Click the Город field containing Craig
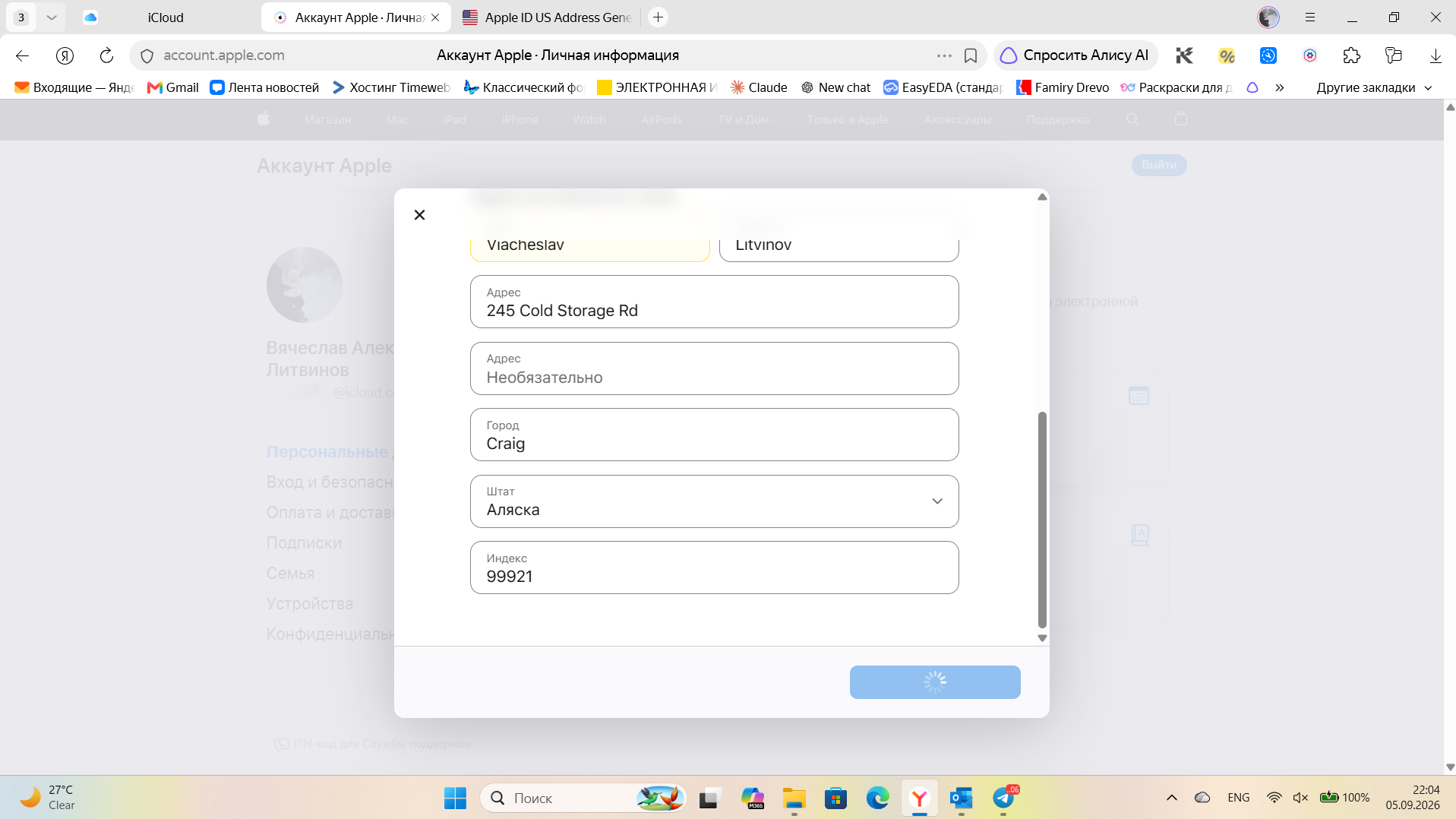The width and height of the screenshot is (1456, 819). [714, 435]
